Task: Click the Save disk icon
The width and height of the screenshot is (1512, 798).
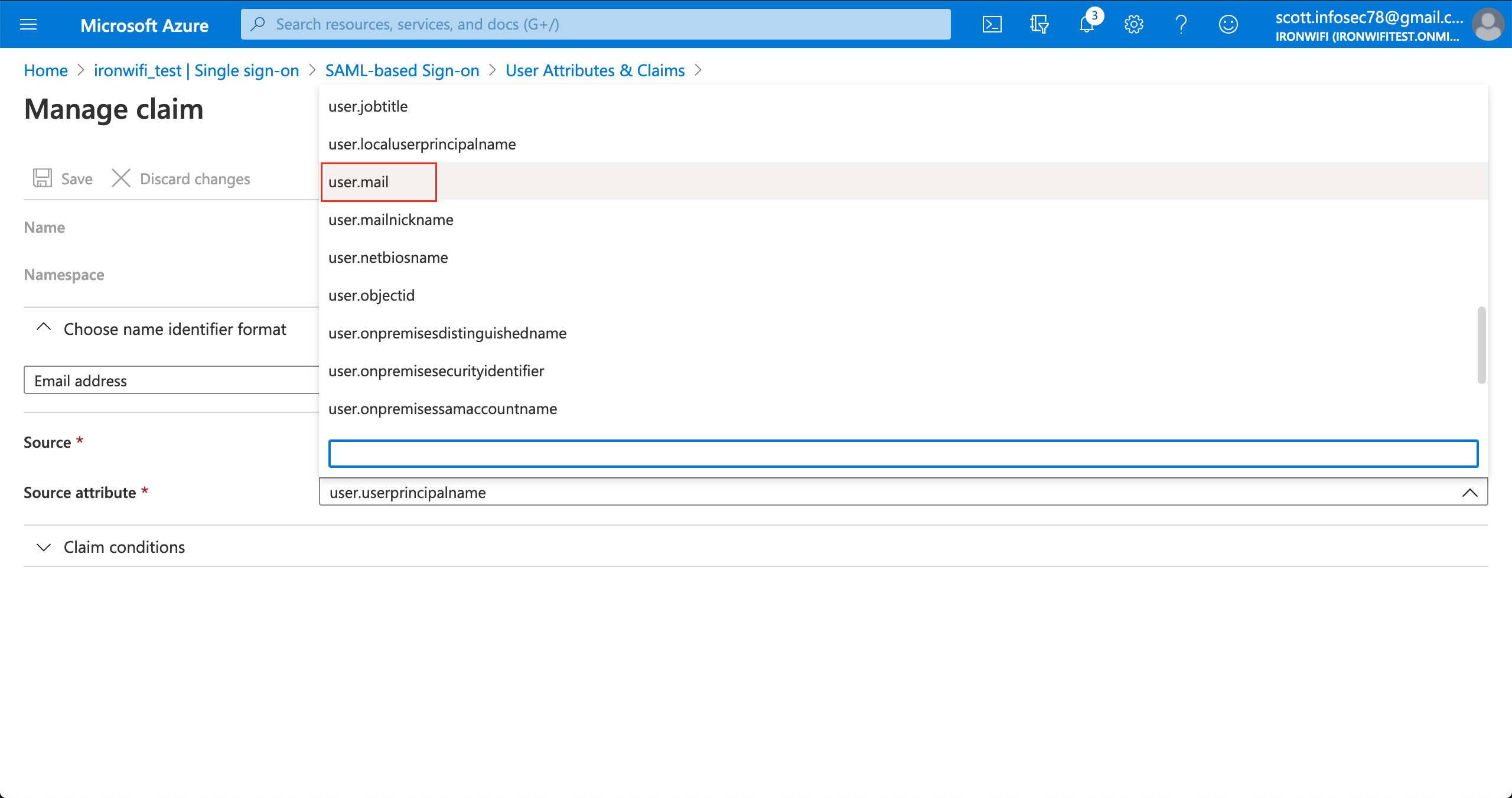Action: (x=42, y=178)
